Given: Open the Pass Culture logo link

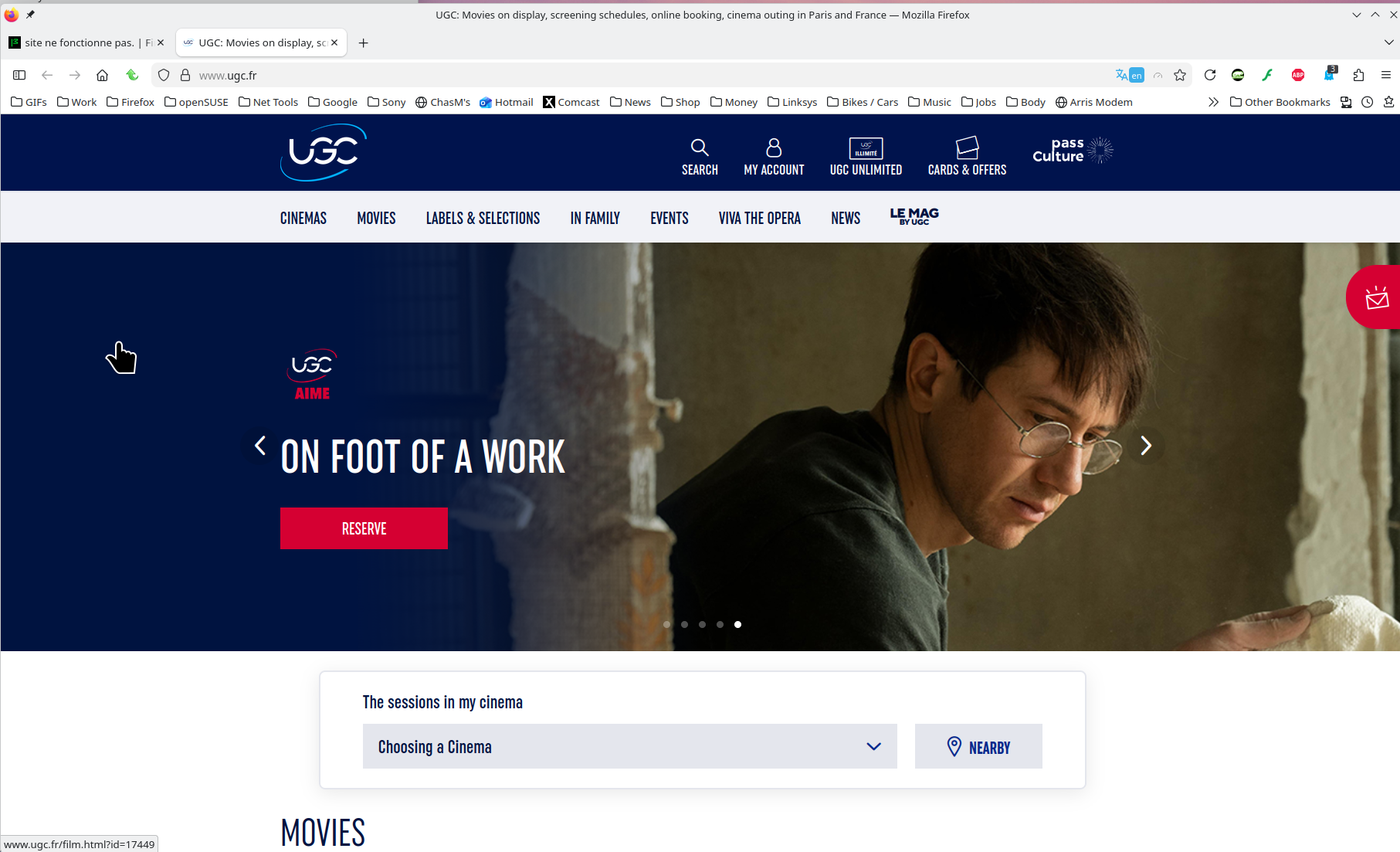Looking at the screenshot, I should [1073, 150].
